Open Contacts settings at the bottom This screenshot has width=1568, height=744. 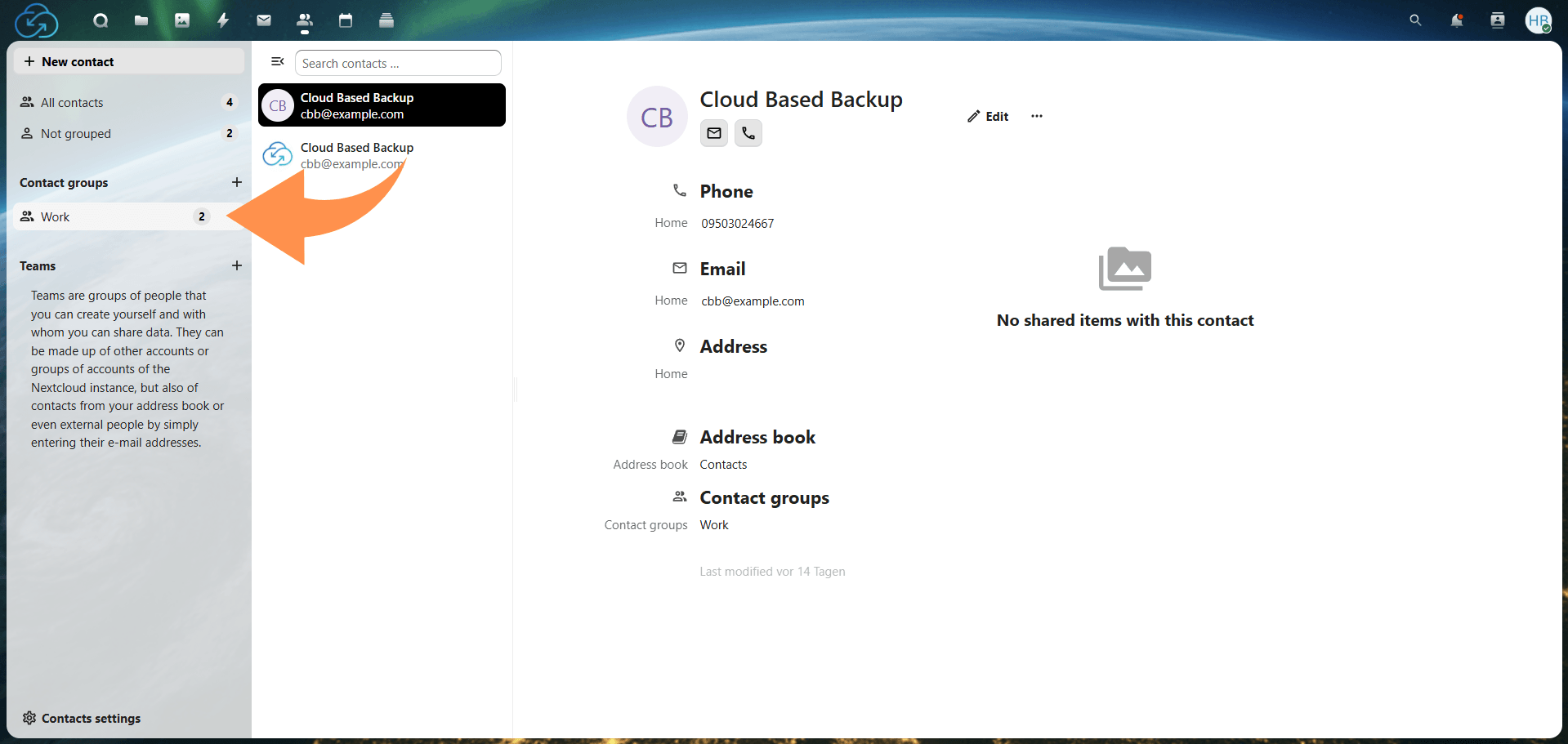90,718
